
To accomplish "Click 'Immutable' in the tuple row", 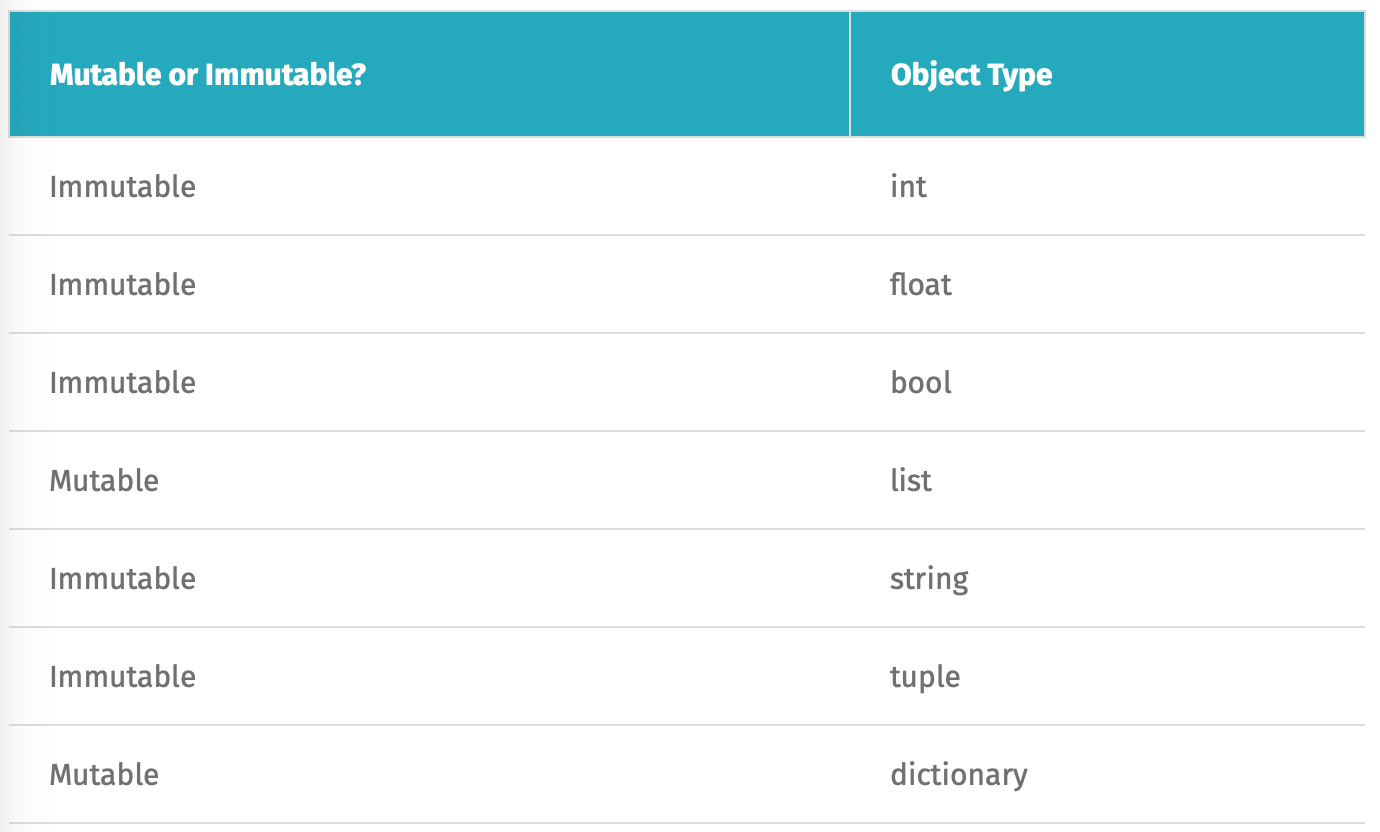I will pyautogui.click(x=123, y=677).
